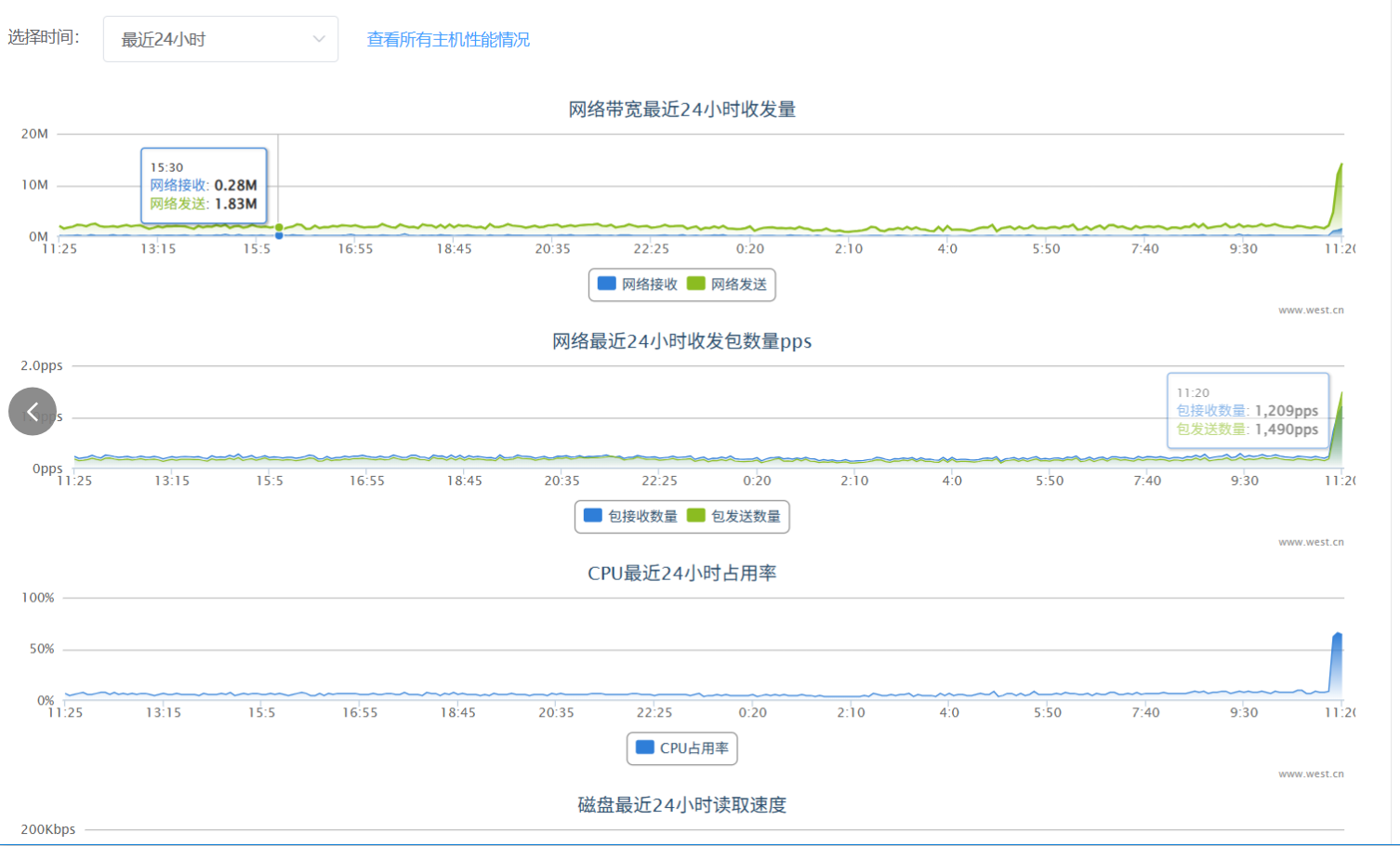Click www.west.cn credit under the CPU chart
1400x846 pixels.
tap(1310, 773)
